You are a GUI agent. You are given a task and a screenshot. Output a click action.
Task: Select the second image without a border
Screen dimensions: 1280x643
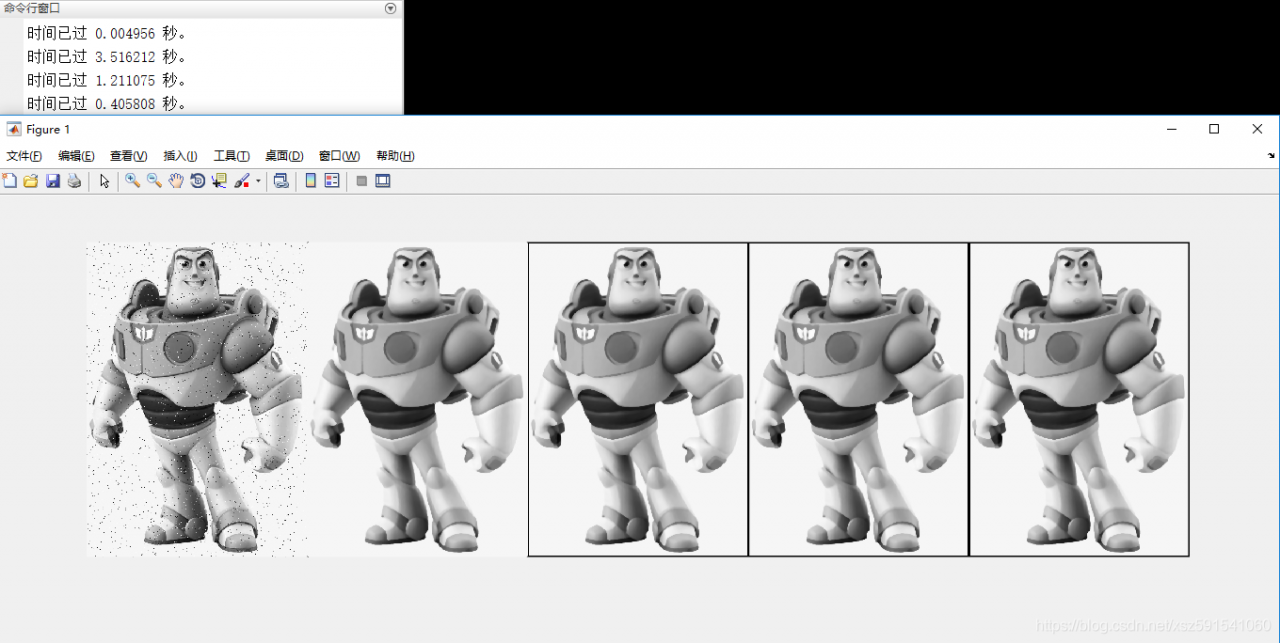pyautogui.click(x=418, y=399)
